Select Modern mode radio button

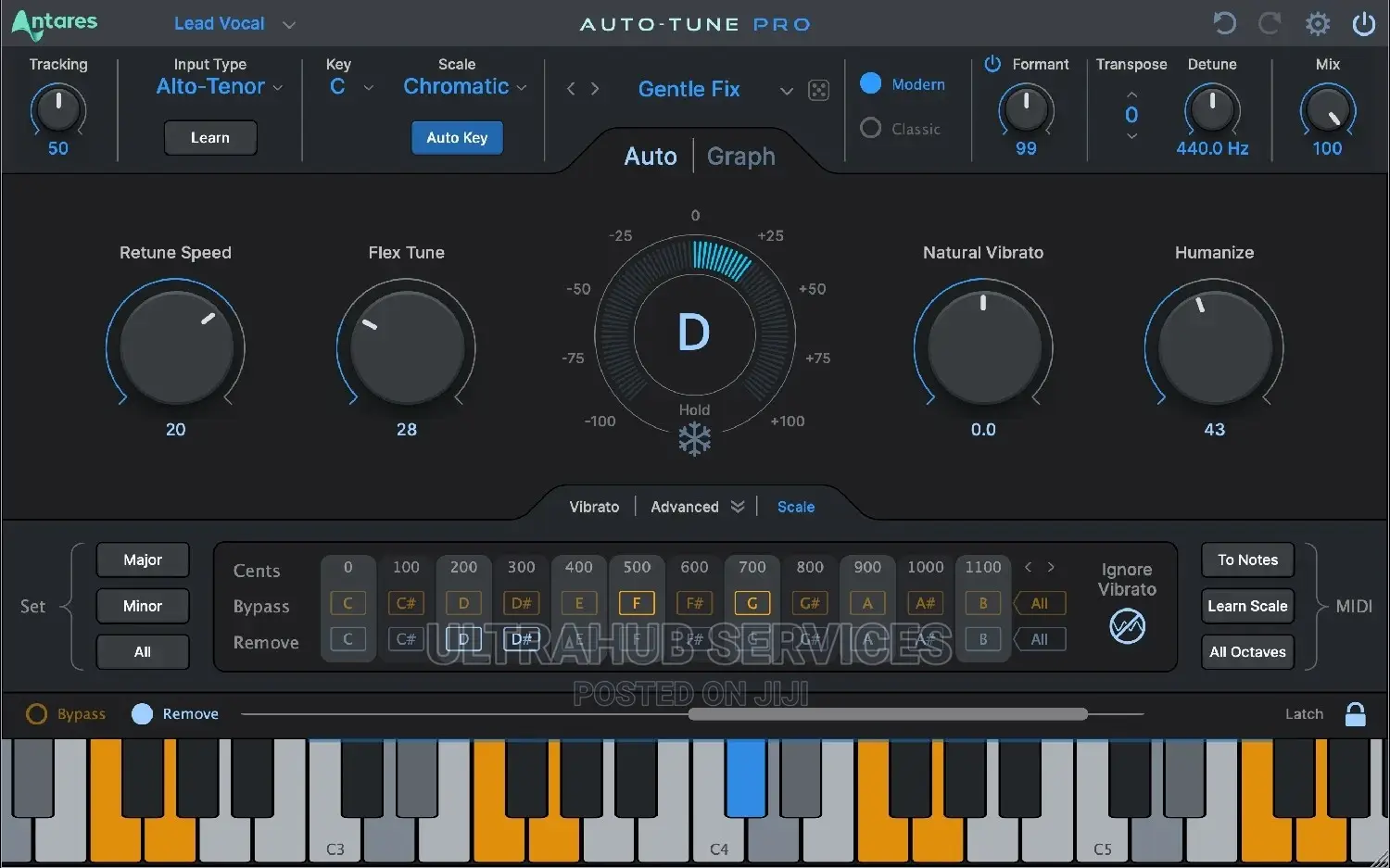click(871, 83)
